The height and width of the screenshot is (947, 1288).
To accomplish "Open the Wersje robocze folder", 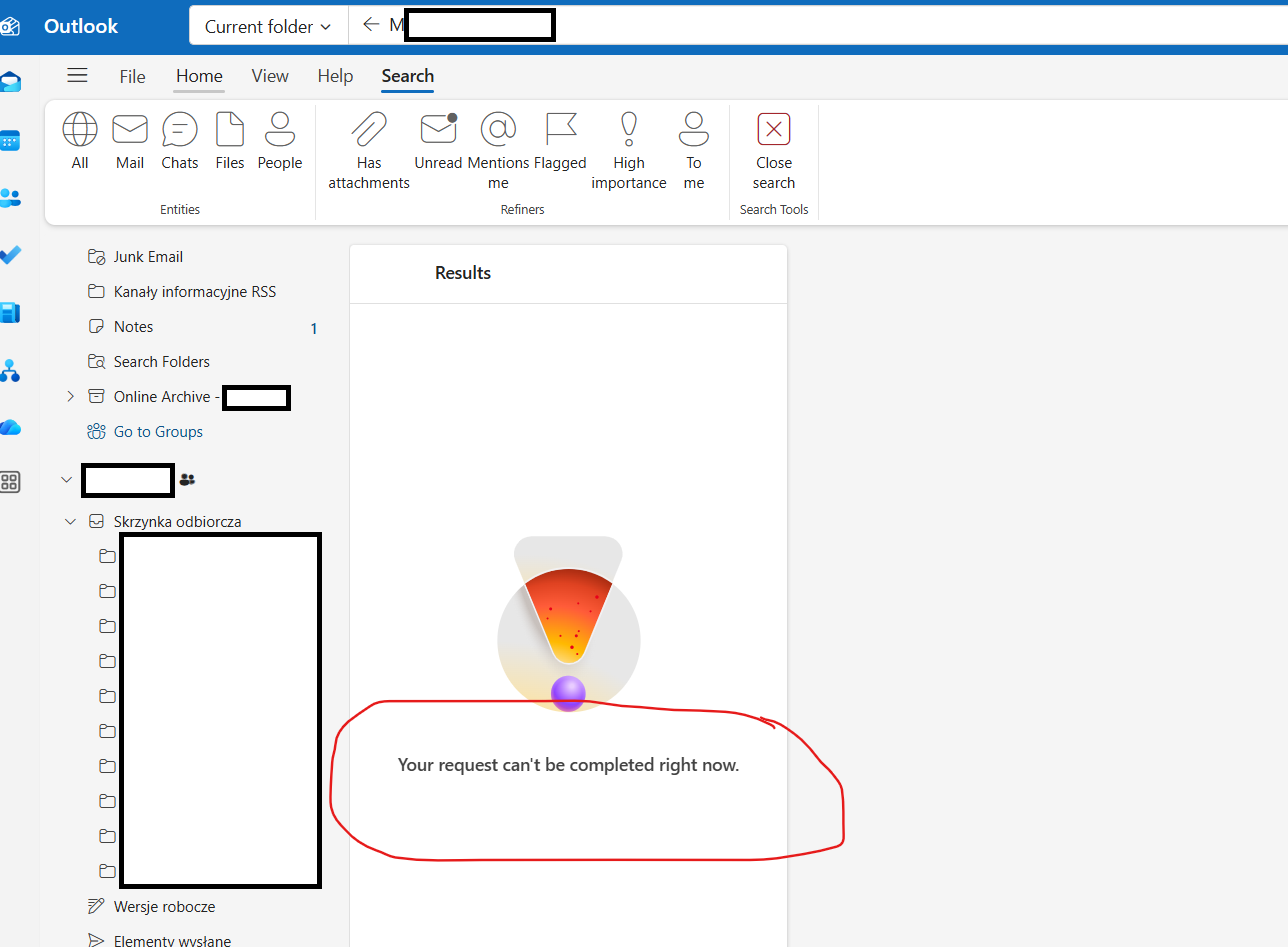I will [164, 907].
